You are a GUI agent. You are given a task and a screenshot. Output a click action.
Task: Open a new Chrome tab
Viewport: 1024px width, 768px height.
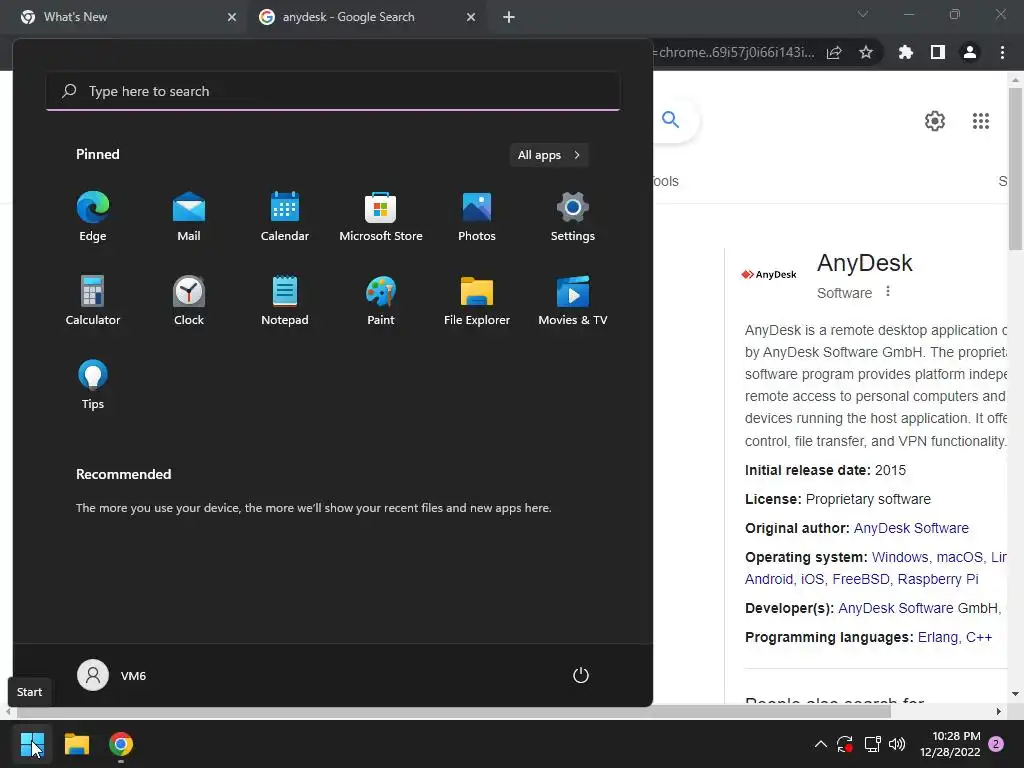(x=509, y=17)
